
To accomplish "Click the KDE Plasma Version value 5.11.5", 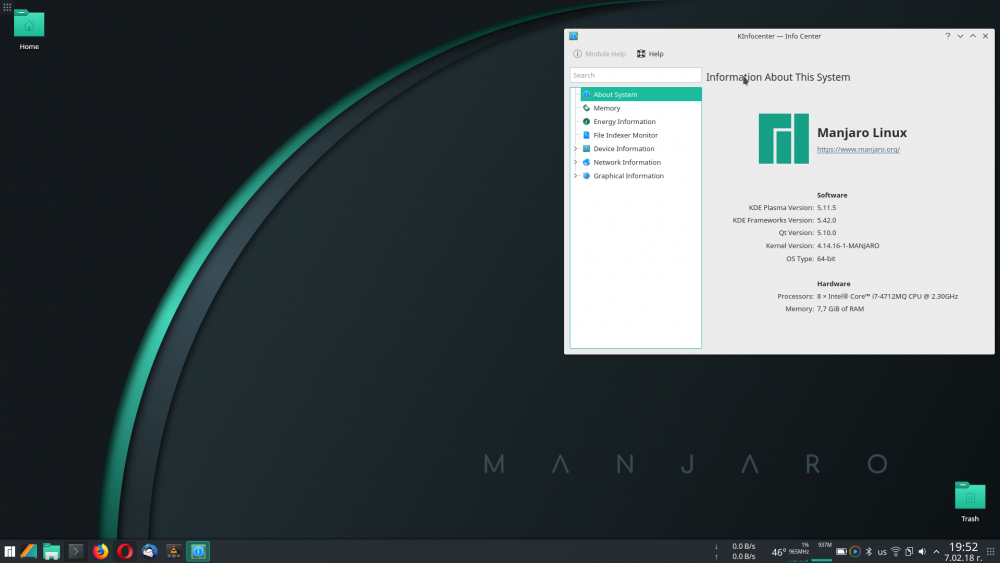I will tap(827, 207).
